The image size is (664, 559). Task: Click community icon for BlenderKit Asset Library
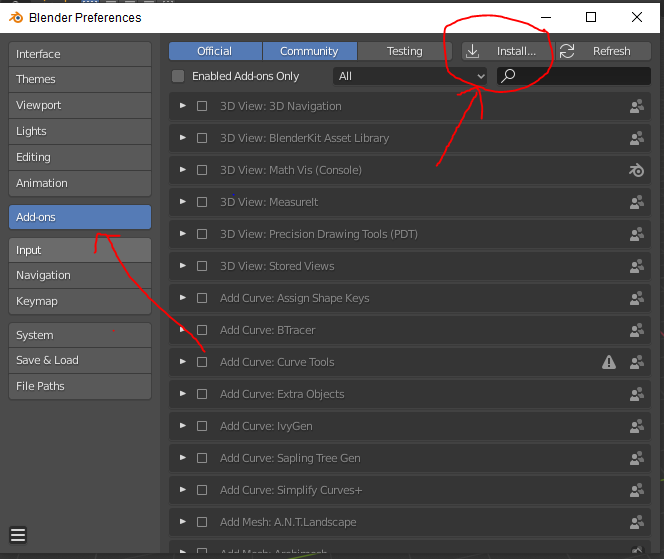tap(636, 138)
